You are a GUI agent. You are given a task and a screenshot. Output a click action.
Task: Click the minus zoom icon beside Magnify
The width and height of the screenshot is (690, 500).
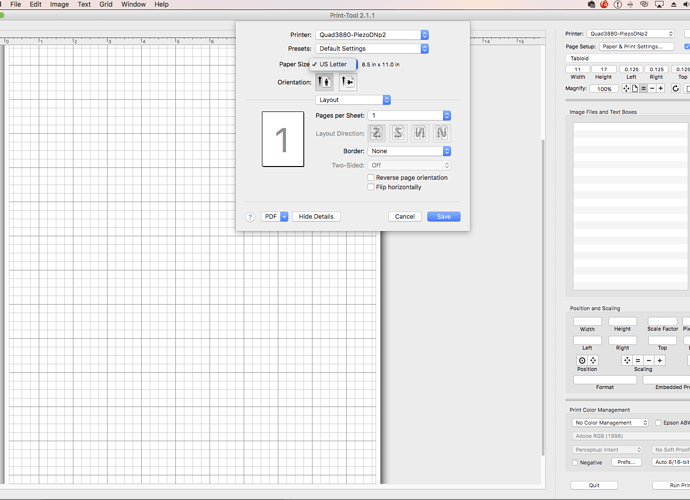point(652,88)
